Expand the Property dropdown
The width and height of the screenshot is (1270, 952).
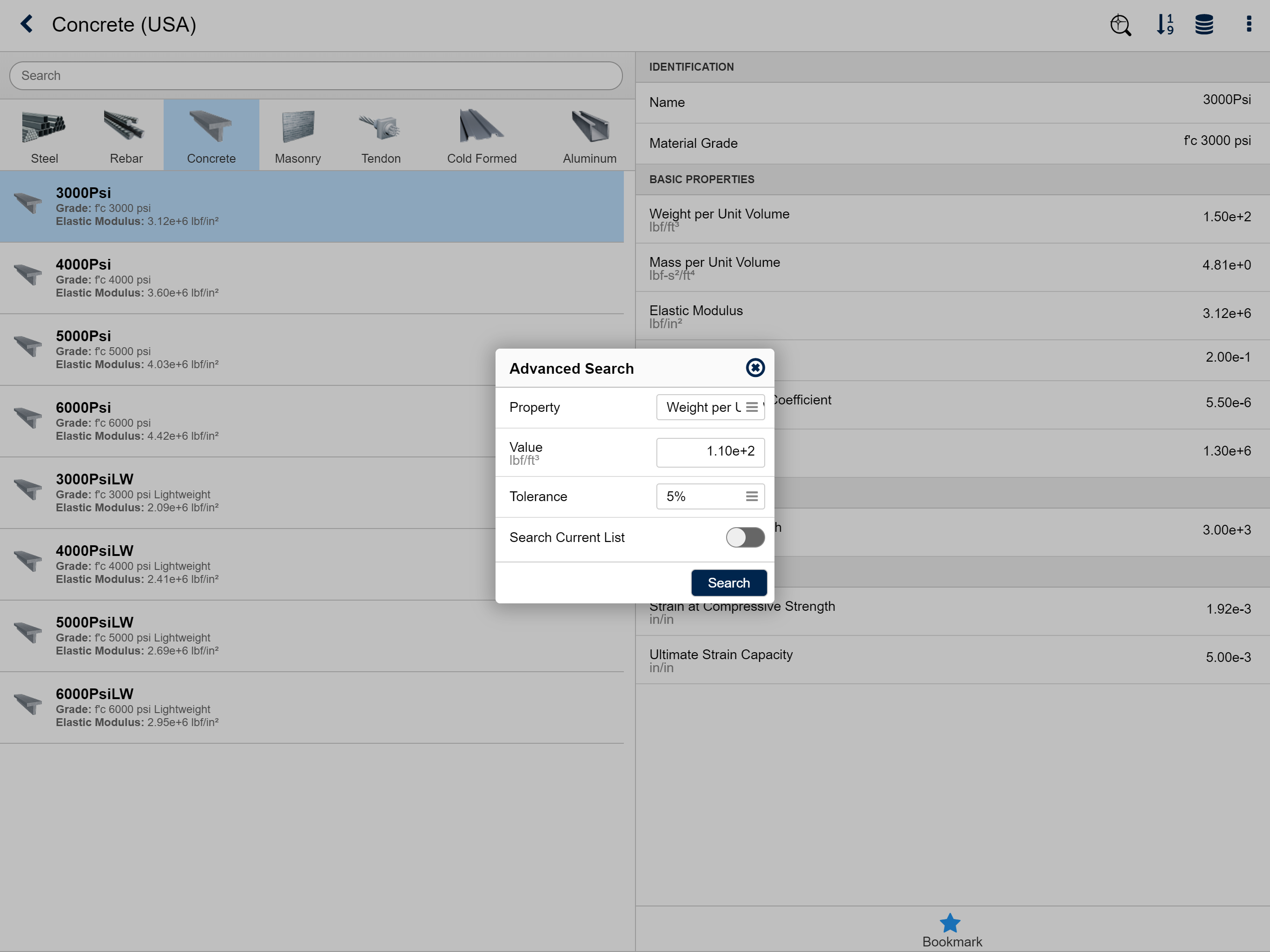[x=710, y=407]
